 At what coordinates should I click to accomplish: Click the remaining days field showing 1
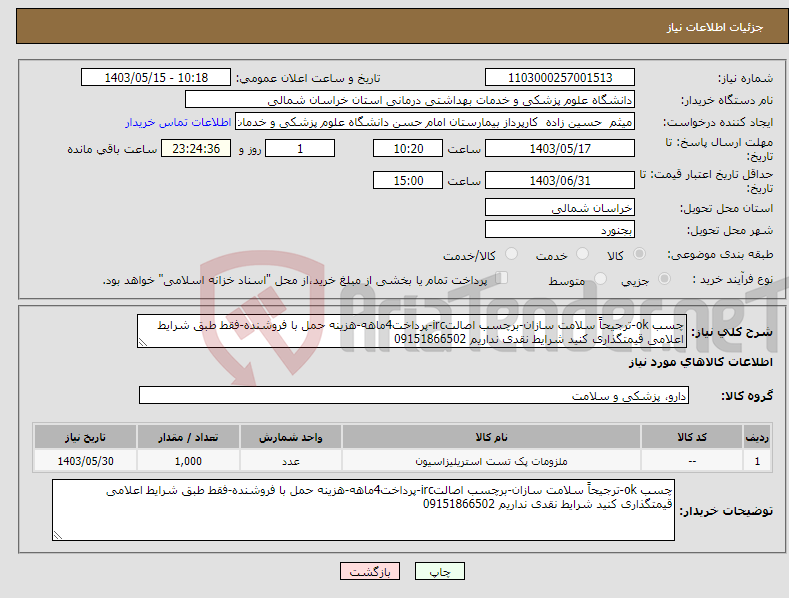300,148
